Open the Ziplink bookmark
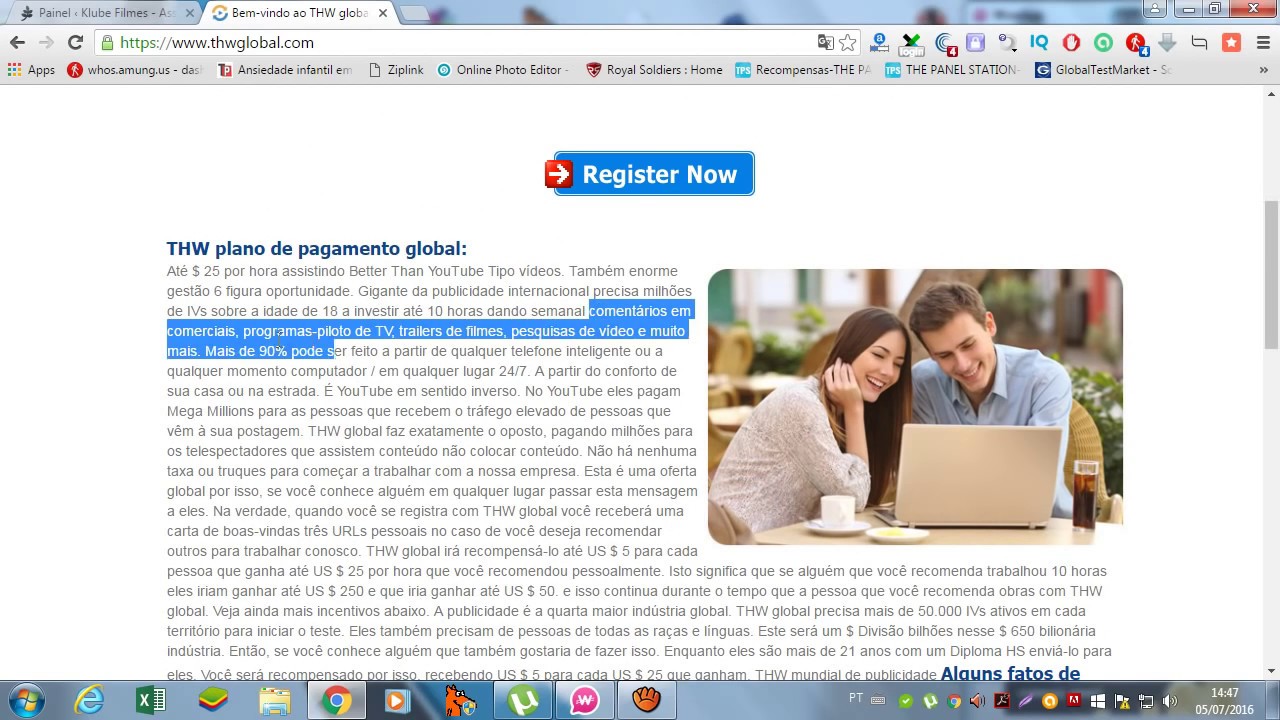This screenshot has width=1280, height=720. click(396, 70)
